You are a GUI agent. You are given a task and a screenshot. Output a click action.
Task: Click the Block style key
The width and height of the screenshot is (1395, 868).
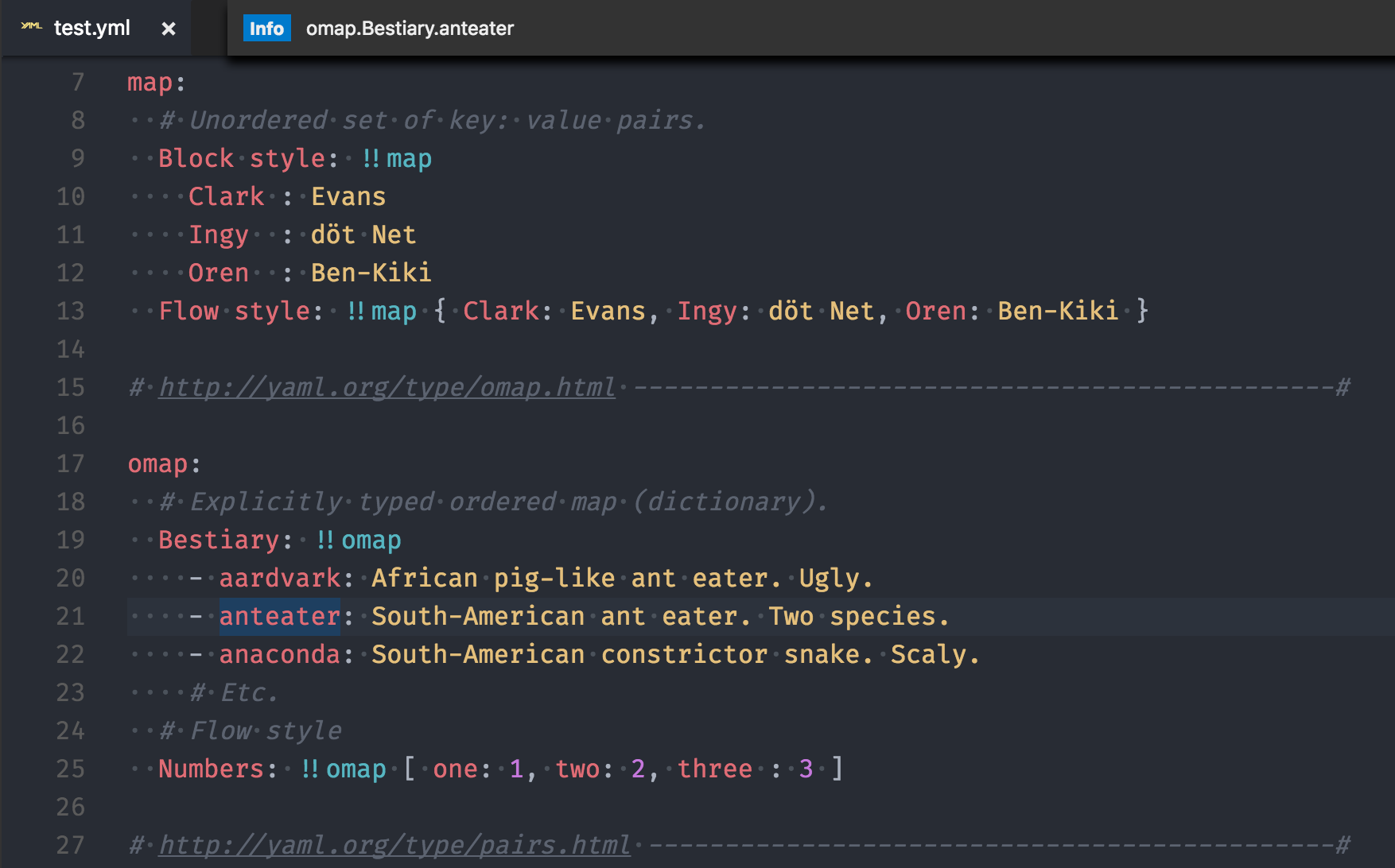(x=242, y=158)
